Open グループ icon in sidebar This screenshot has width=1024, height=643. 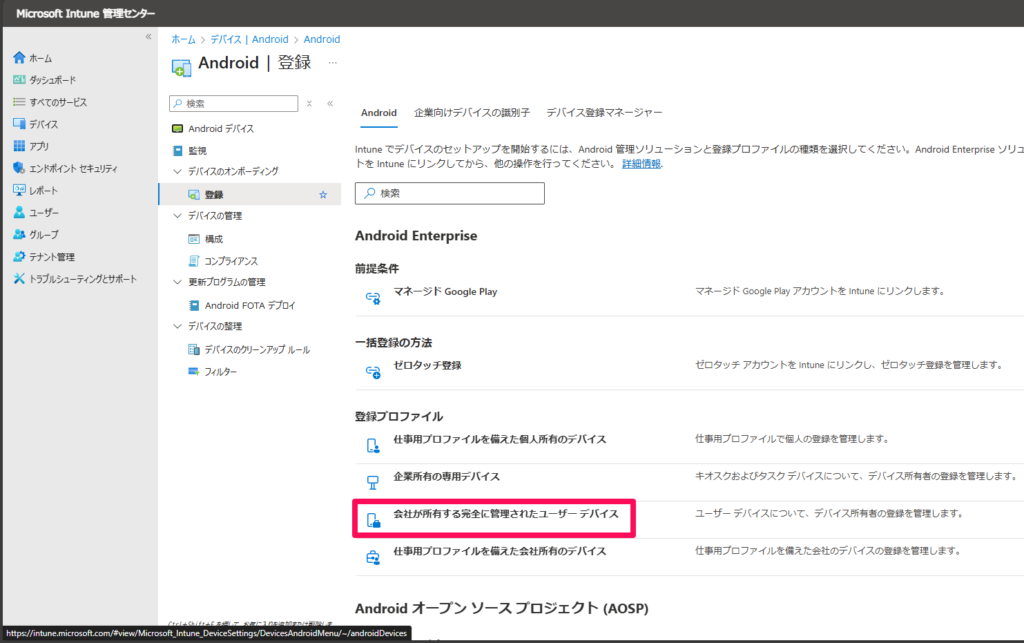click(19, 234)
